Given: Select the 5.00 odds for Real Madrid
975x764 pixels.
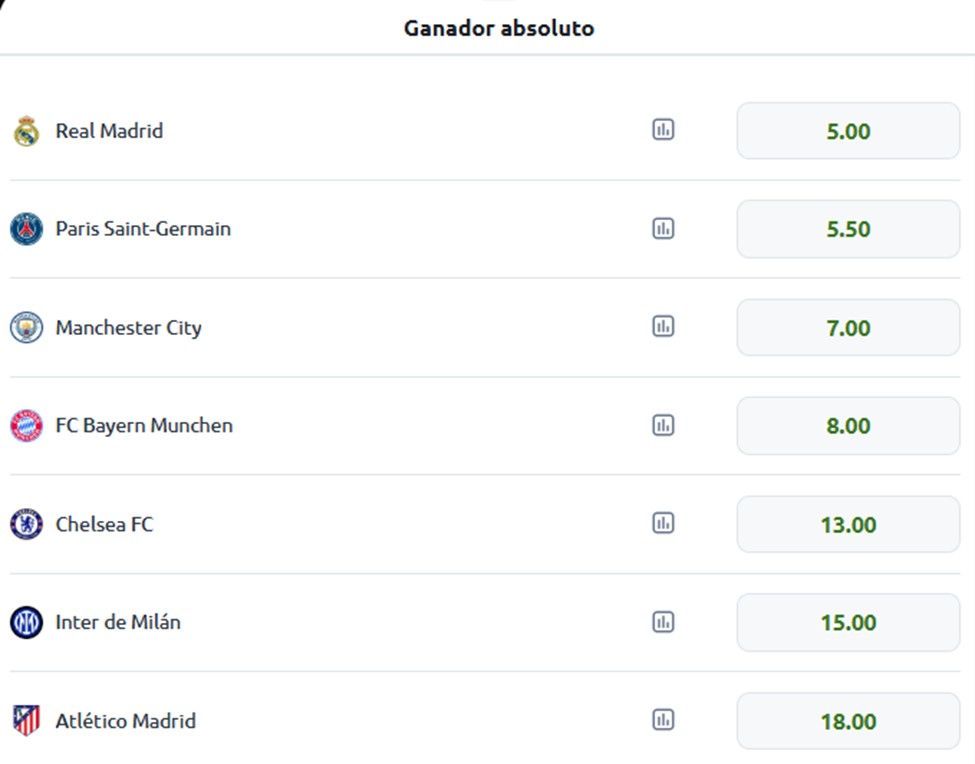Looking at the screenshot, I should click(848, 131).
